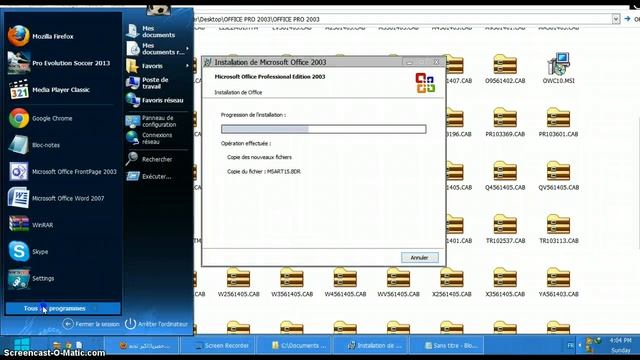
Task: Click the Windows Start button
Action: [x=22, y=344]
